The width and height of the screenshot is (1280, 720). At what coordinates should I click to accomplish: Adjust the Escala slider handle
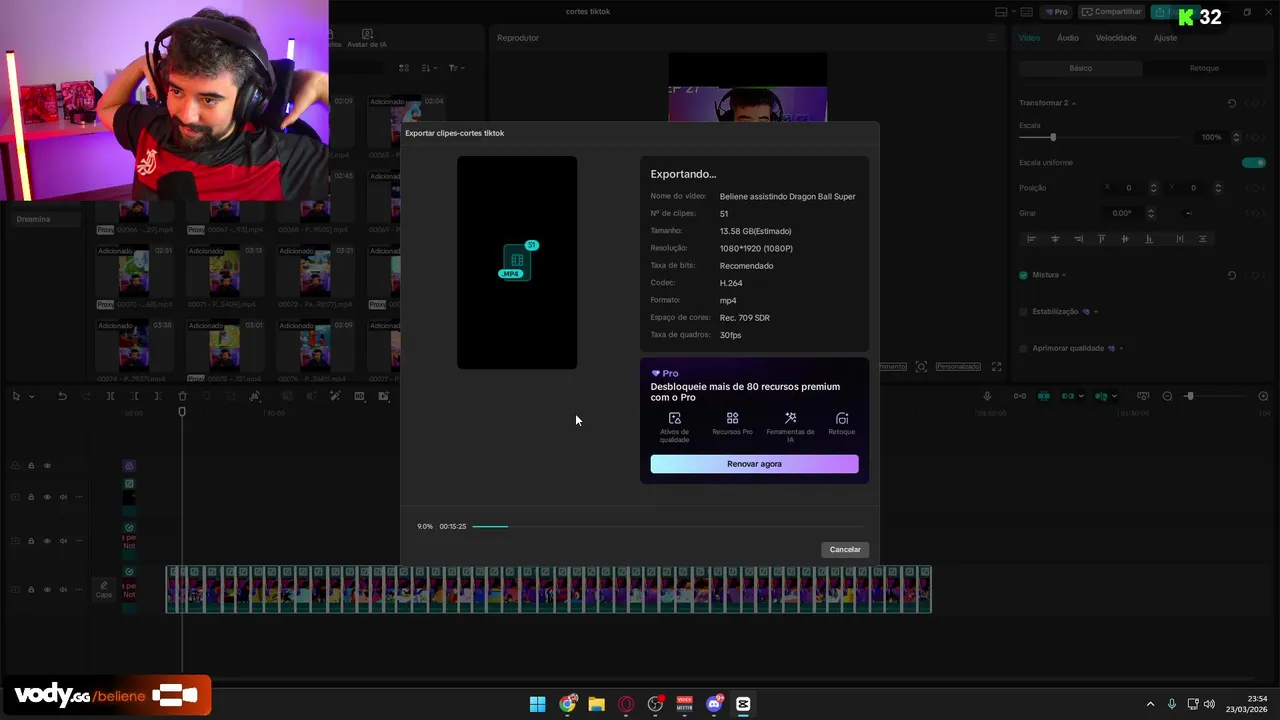click(1053, 137)
